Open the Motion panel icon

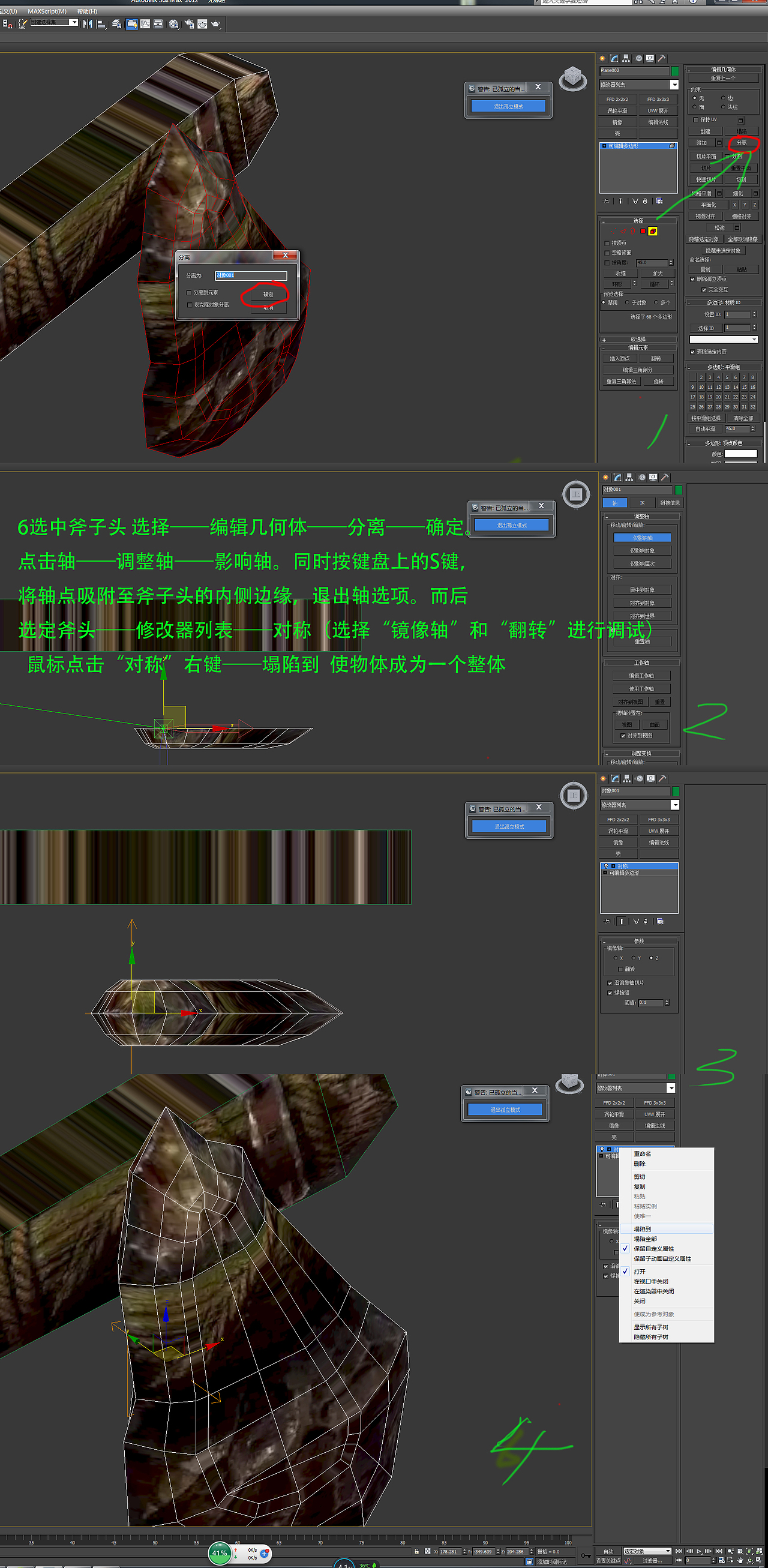[x=638, y=58]
